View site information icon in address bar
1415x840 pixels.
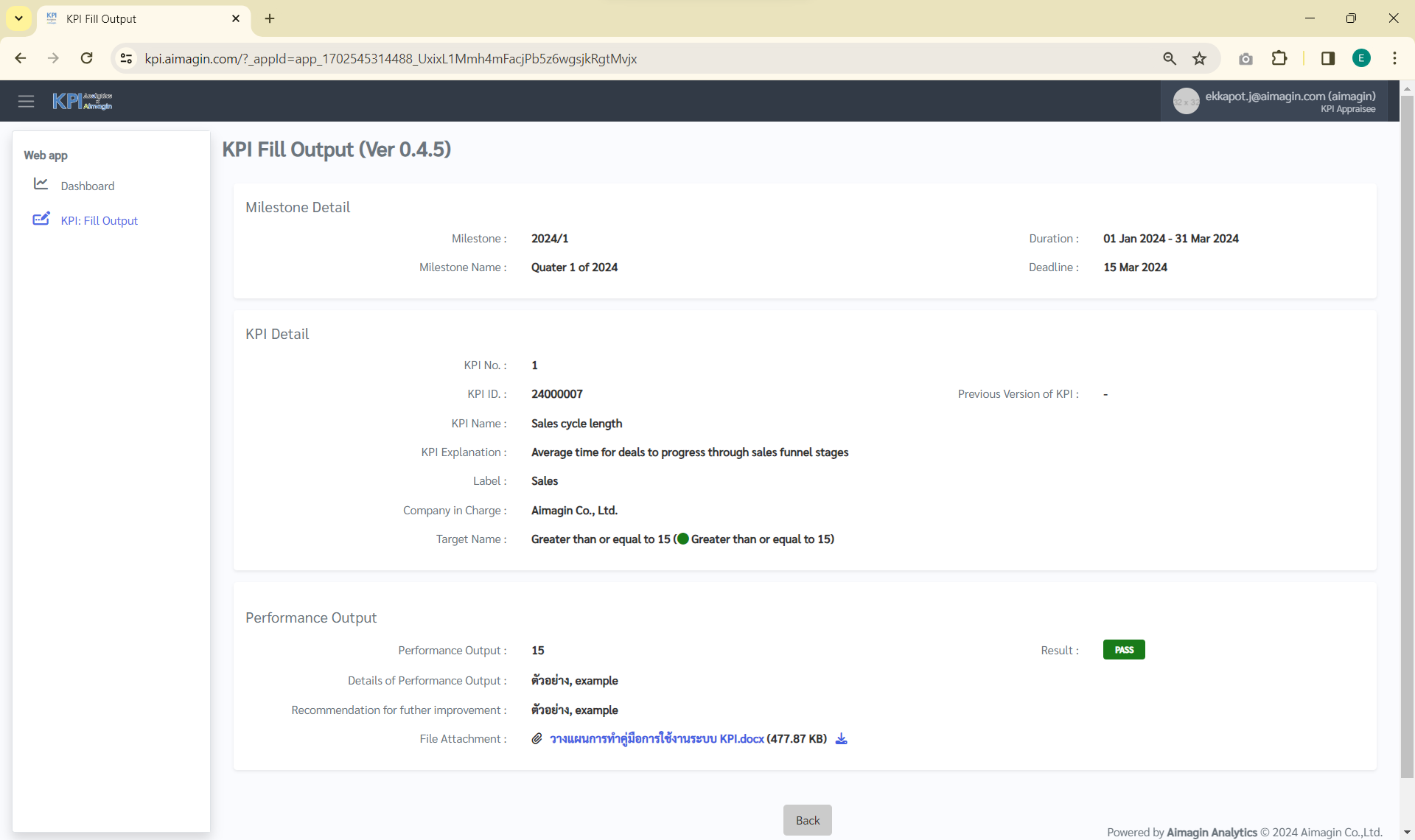tap(126, 58)
